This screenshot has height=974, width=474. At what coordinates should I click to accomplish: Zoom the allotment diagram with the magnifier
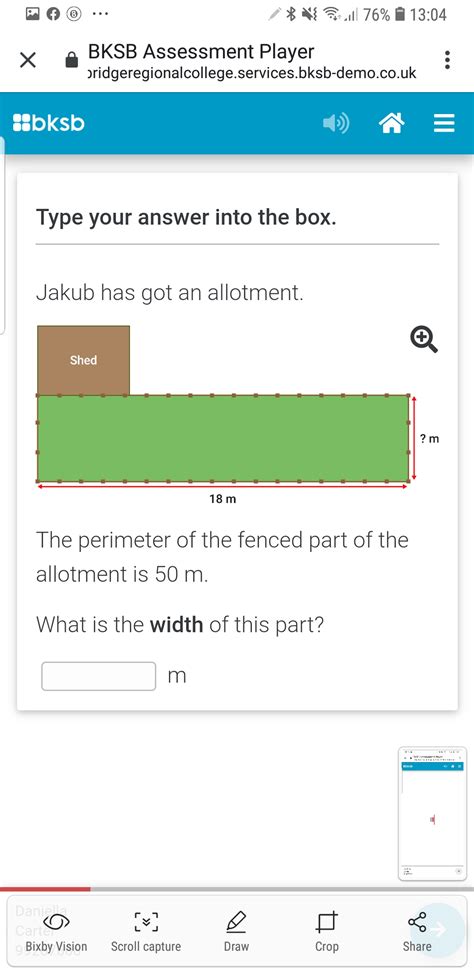pos(424,340)
